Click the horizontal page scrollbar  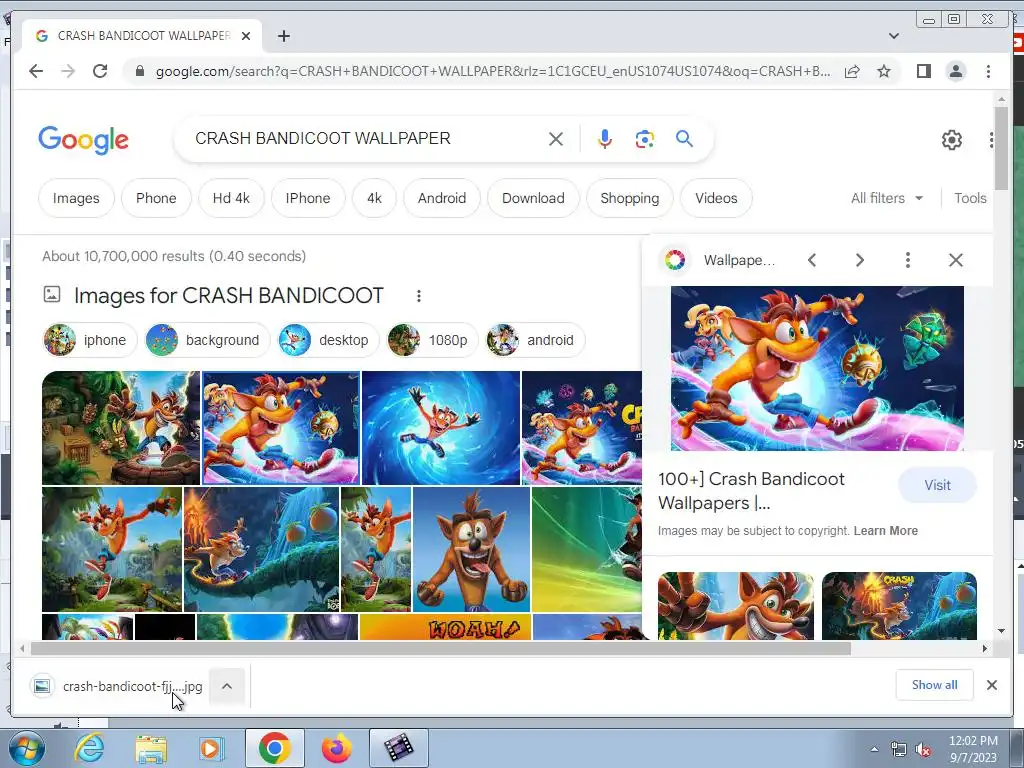coord(441,648)
